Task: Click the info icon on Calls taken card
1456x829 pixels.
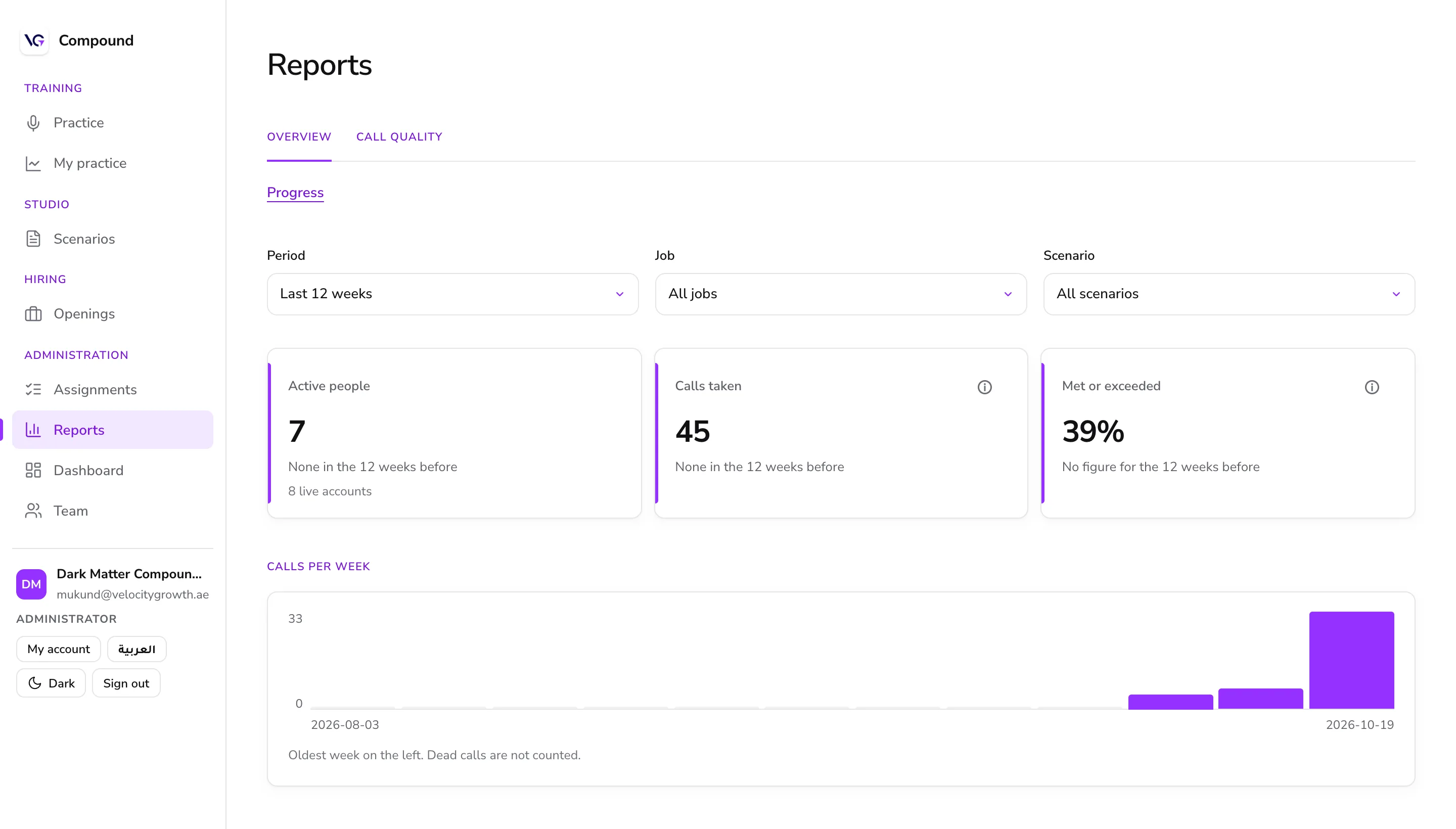Action: [984, 387]
